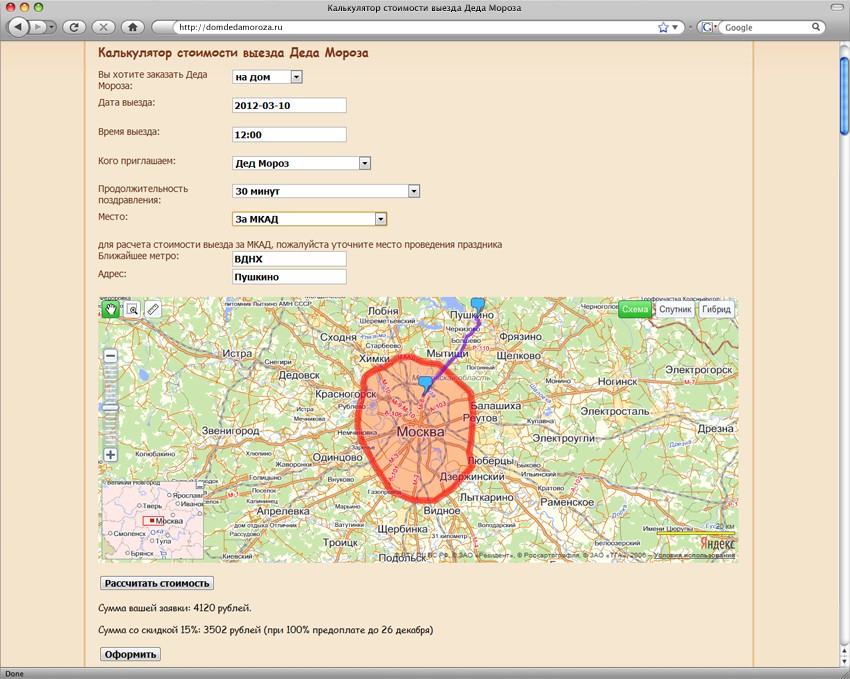The width and height of the screenshot is (850, 679).
Task: Open the Google search engine selector
Action: [708, 27]
